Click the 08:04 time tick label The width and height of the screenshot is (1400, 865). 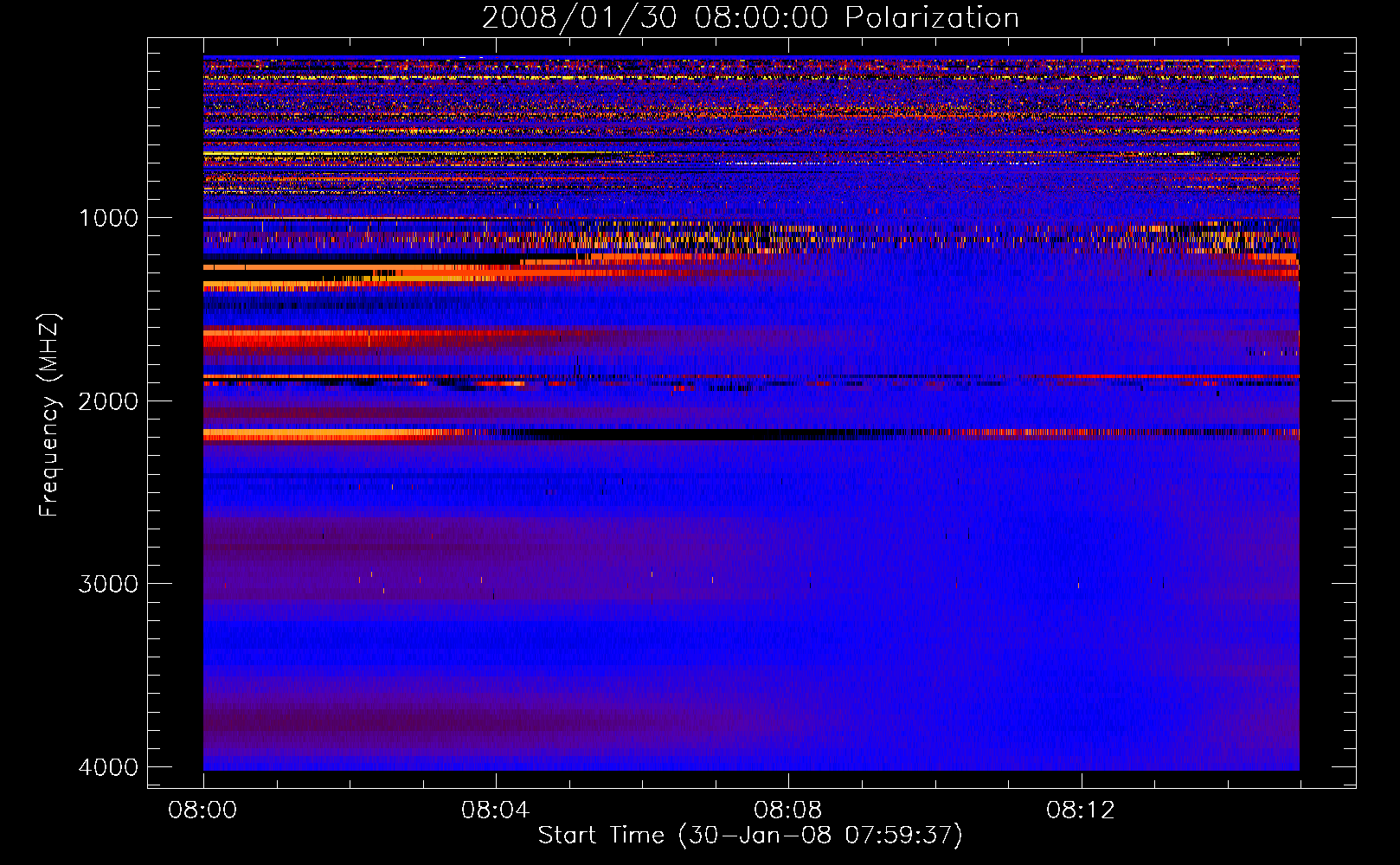[x=496, y=811]
